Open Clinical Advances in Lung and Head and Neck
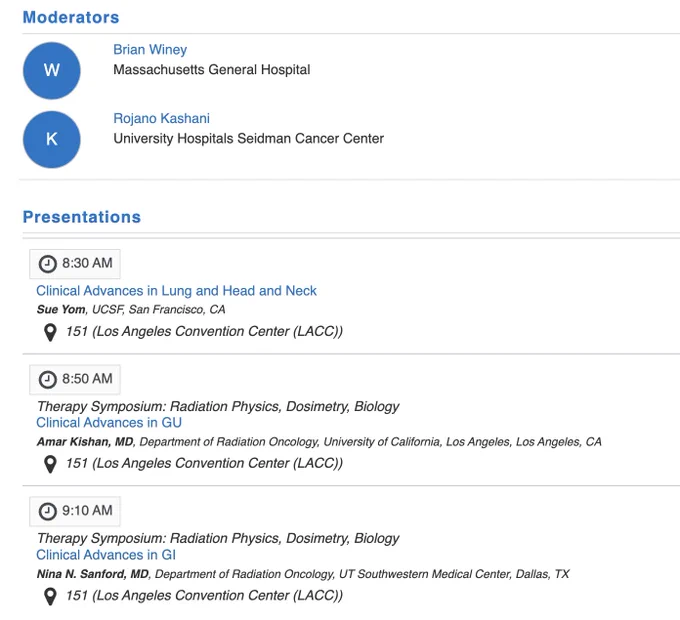Image resolution: width=680 pixels, height=620 pixels. pyautogui.click(x=176, y=290)
